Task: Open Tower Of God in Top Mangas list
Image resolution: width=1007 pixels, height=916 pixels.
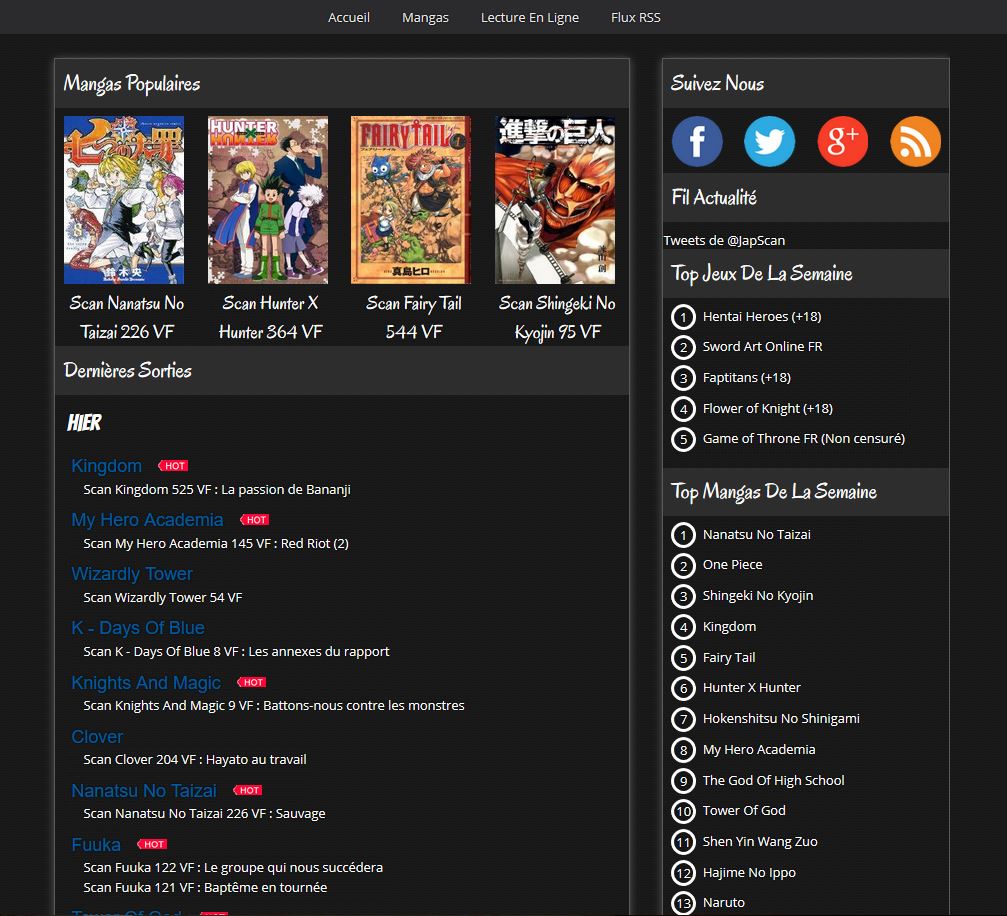Action: (x=744, y=810)
